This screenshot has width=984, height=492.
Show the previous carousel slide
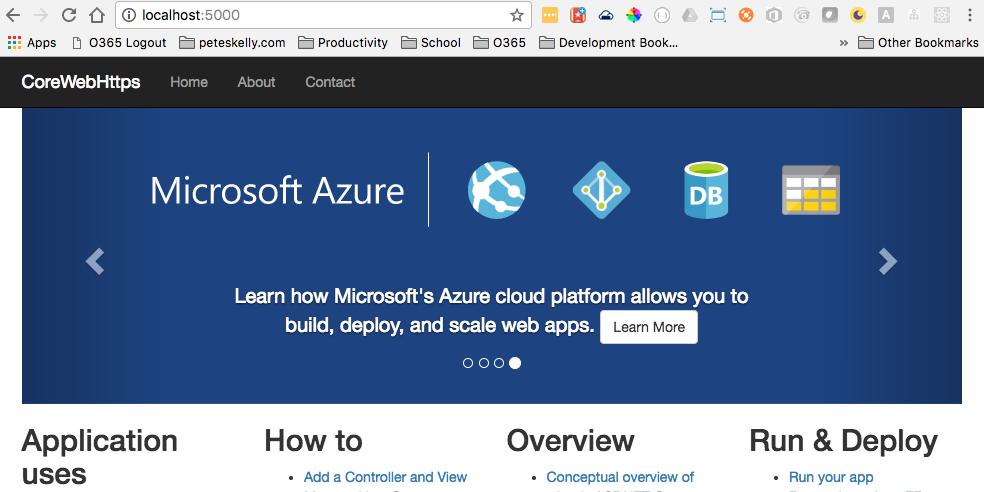[95, 261]
